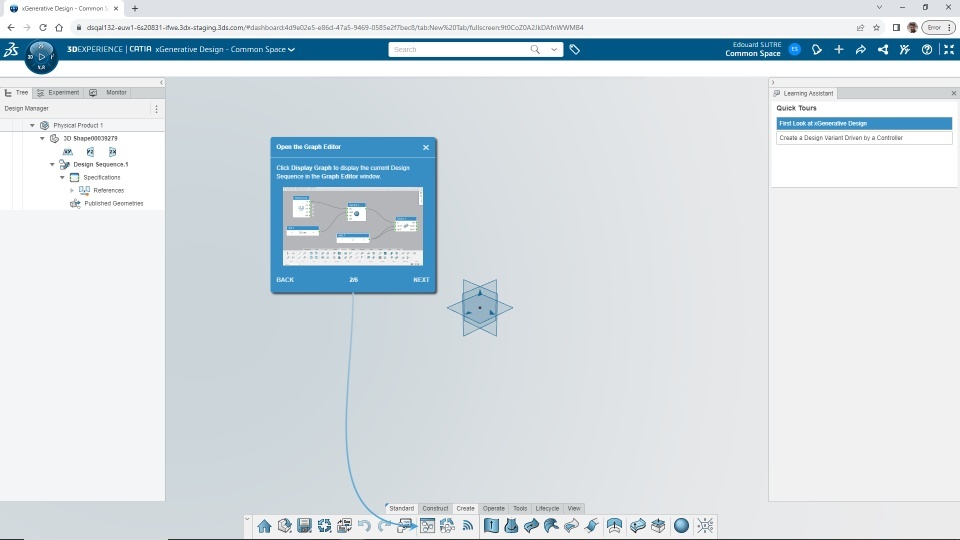This screenshot has width=960, height=540.
Task: Click BACK in the tour dialog
Action: tap(285, 280)
